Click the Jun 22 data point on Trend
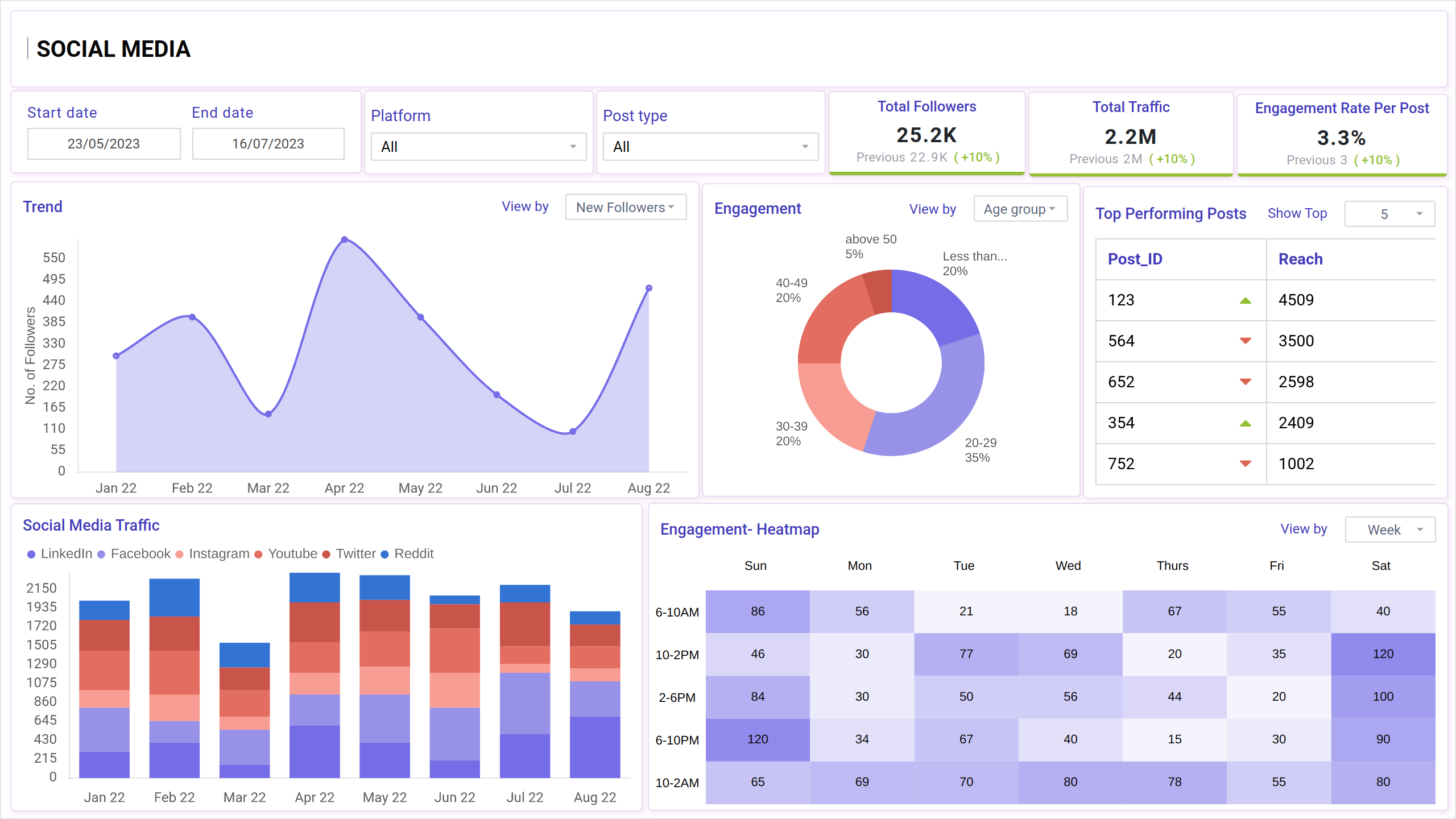Image resolution: width=1456 pixels, height=819 pixels. tap(497, 395)
